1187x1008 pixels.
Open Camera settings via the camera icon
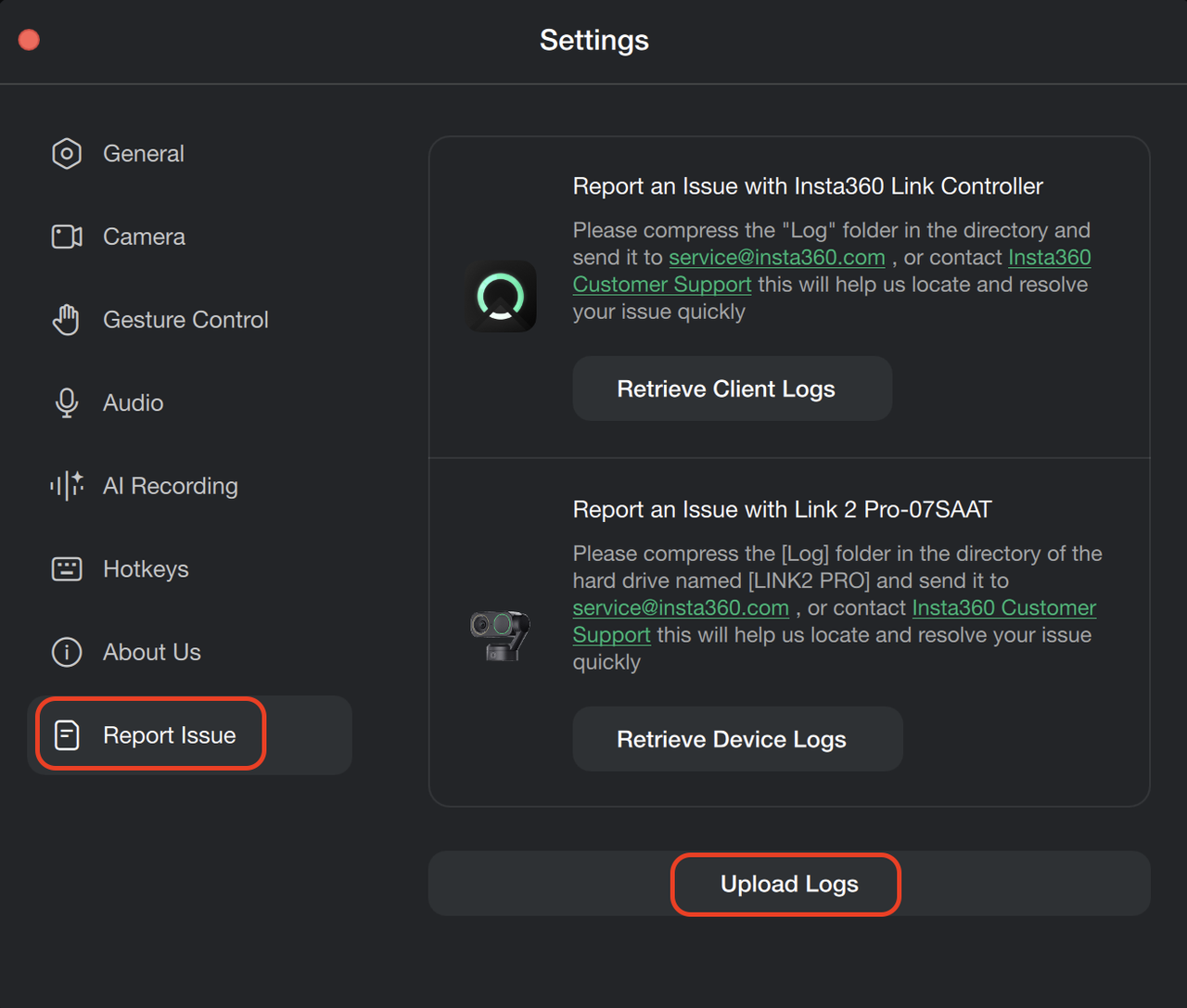(67, 236)
